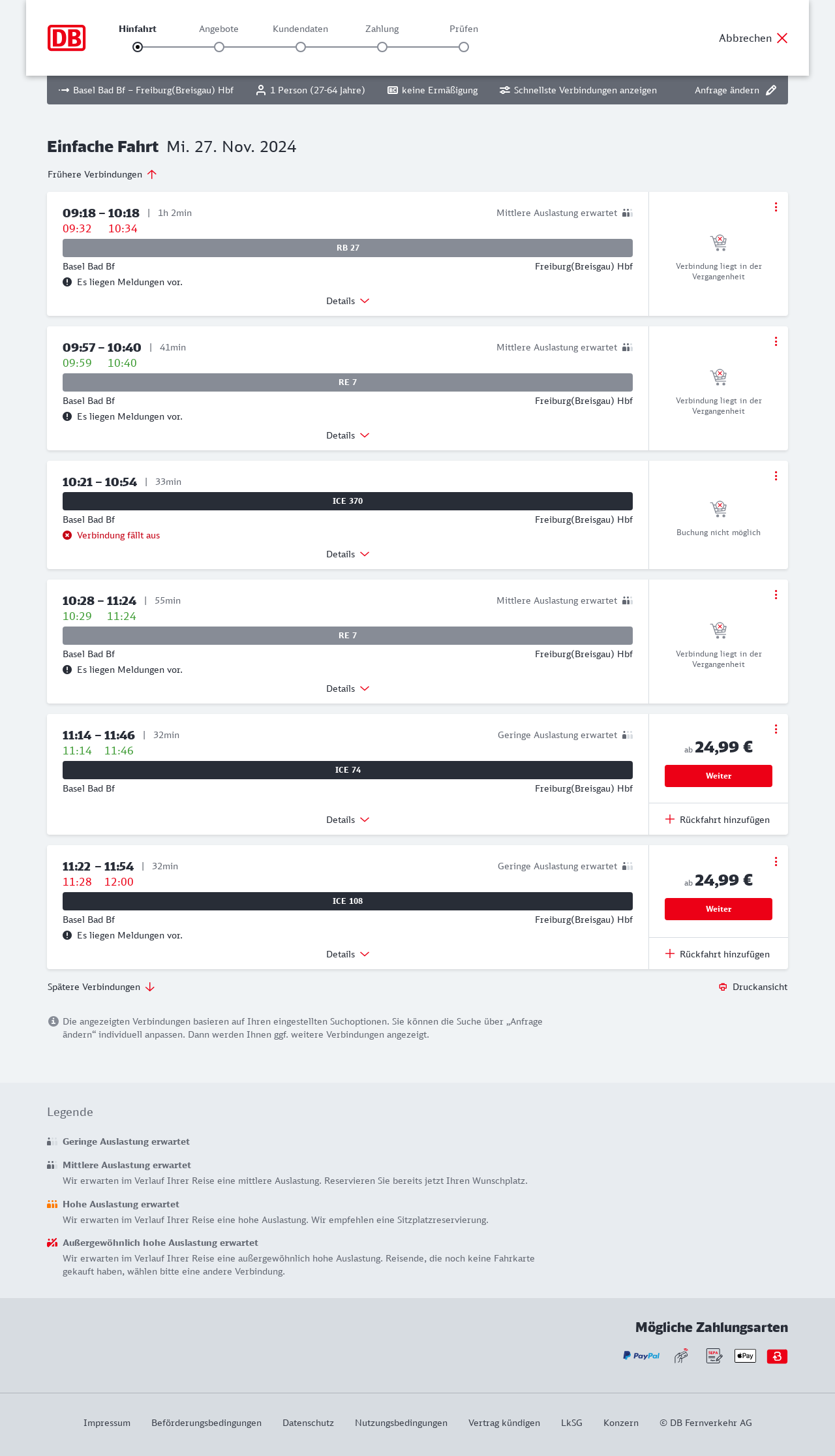Click the exclamation icon under ICE 108
835x1456 pixels.
point(67,935)
